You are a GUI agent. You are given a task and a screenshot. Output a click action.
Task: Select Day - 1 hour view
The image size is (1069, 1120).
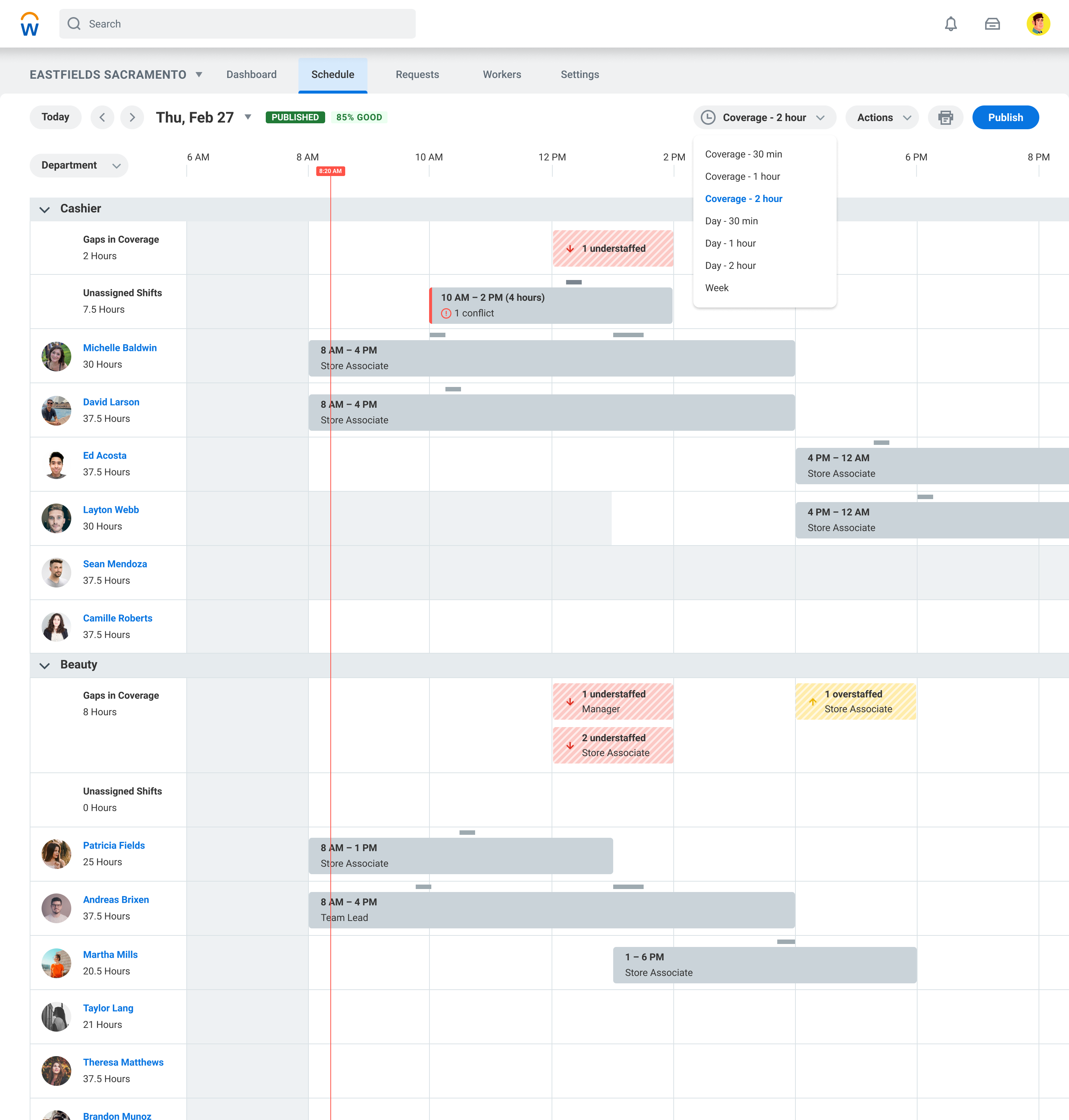click(730, 243)
